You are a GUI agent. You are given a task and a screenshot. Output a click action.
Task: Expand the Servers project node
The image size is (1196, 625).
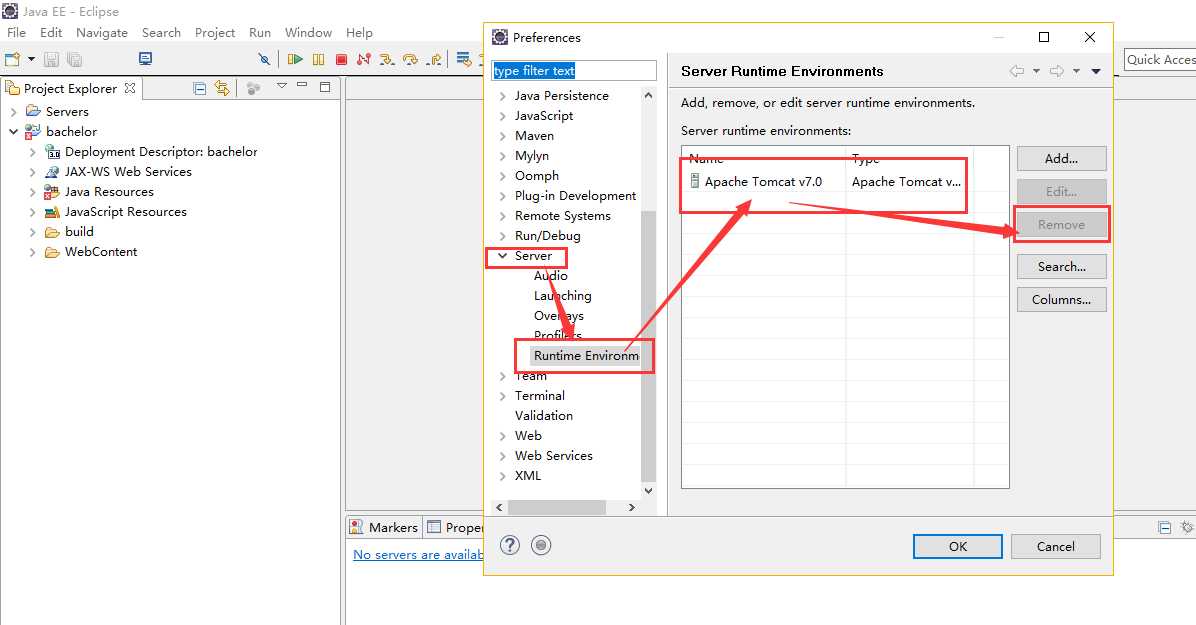coord(13,111)
